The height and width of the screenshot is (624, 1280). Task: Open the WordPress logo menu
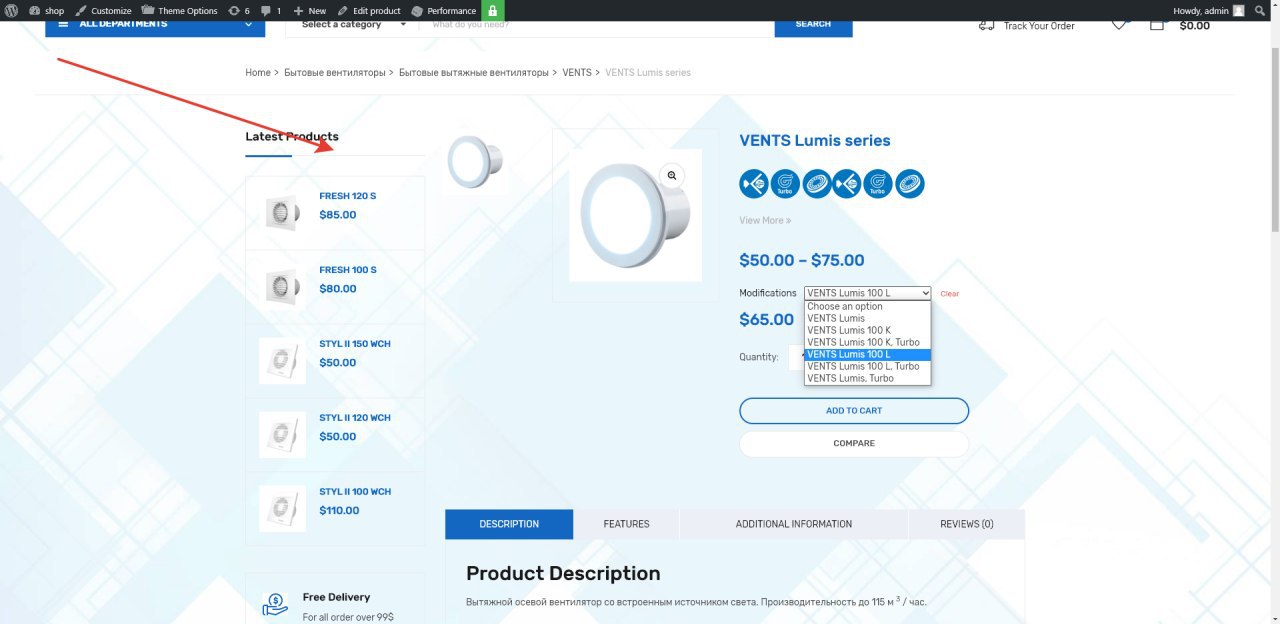pyautogui.click(x=10, y=10)
